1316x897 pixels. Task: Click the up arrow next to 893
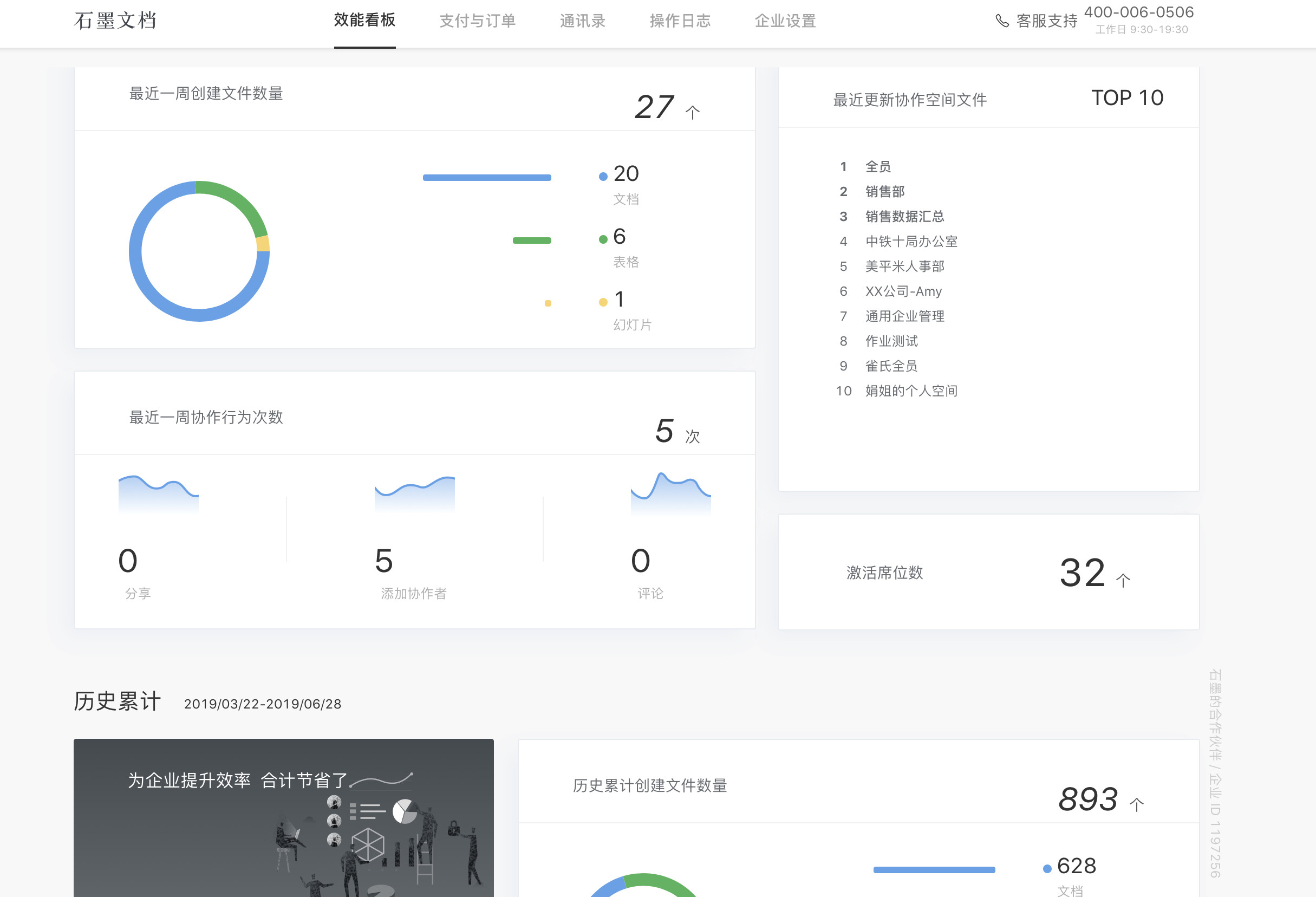click(1137, 805)
